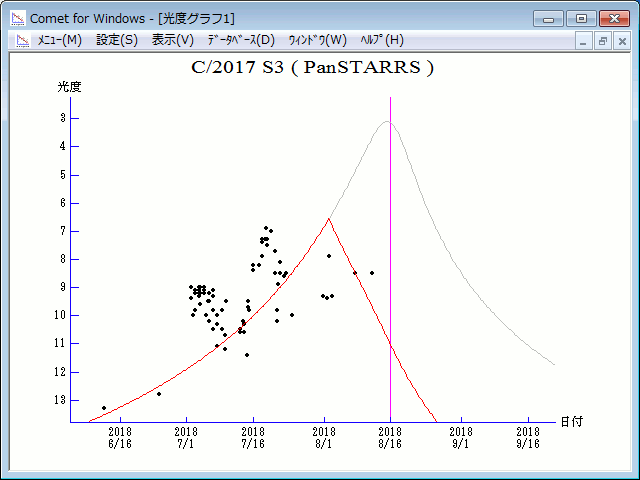Open the データベース(D) database menu
The image size is (640, 480).
pos(240,40)
